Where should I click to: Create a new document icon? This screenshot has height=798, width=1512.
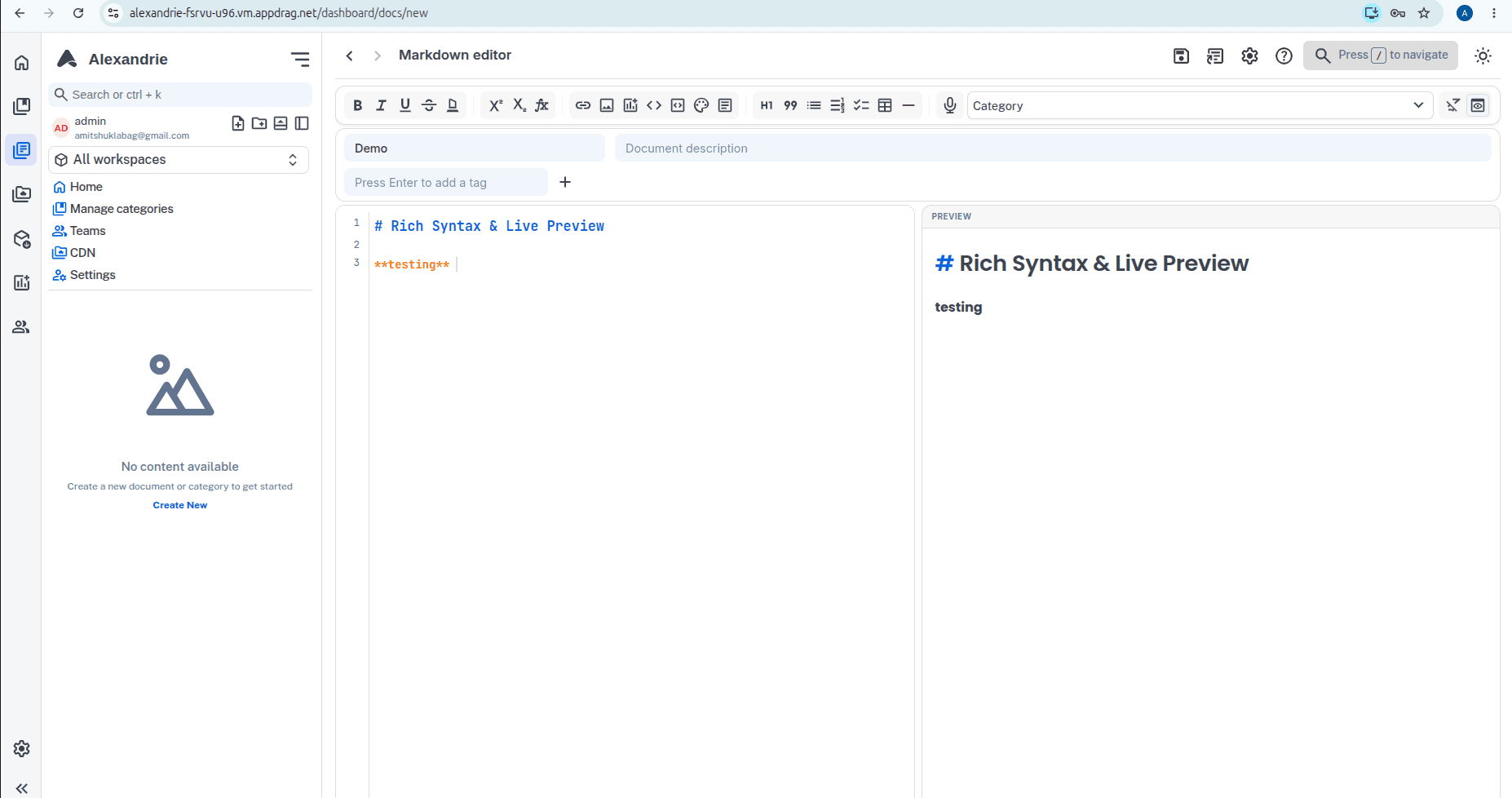point(238,123)
